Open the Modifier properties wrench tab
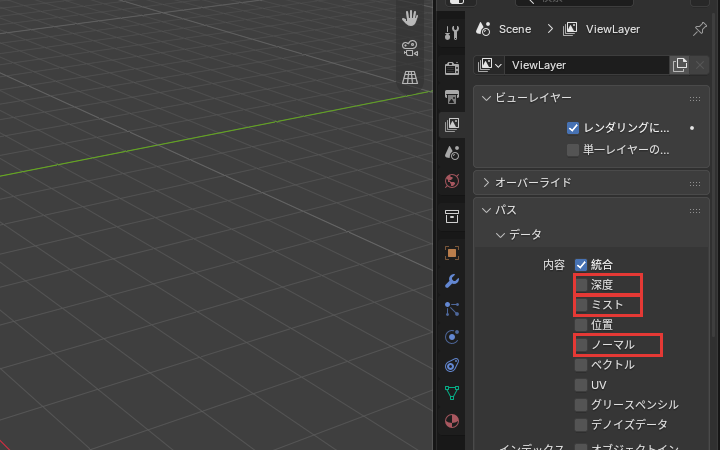The image size is (720, 450). pos(452,281)
